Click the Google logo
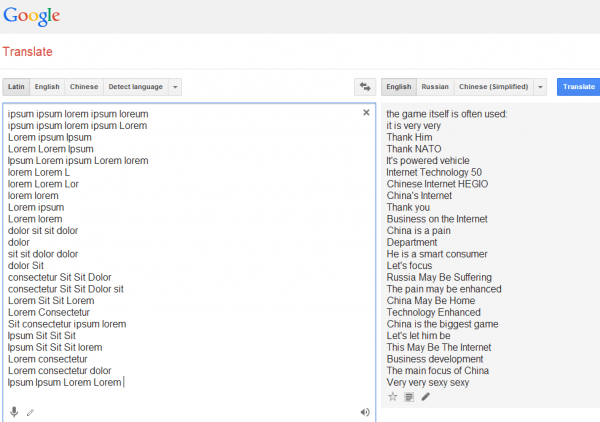The width and height of the screenshot is (600, 422). click(x=31, y=16)
